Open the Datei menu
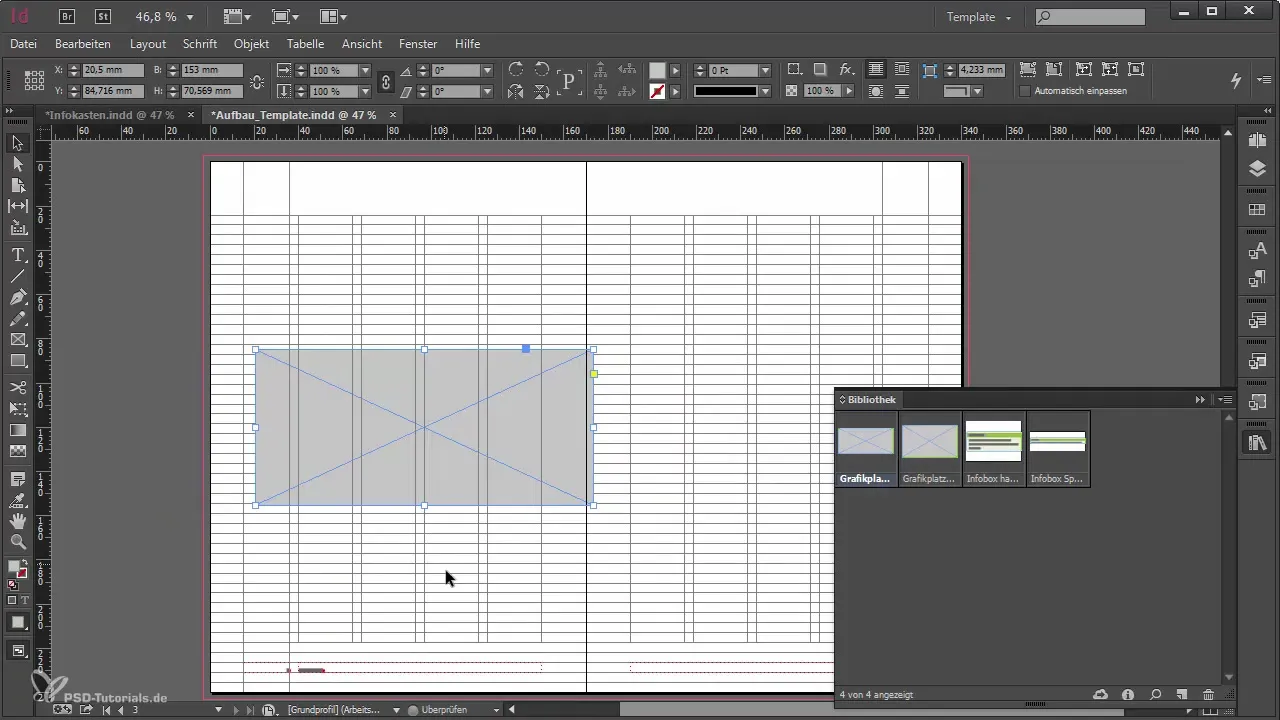Screen dimensions: 1280x720 [x=23, y=44]
